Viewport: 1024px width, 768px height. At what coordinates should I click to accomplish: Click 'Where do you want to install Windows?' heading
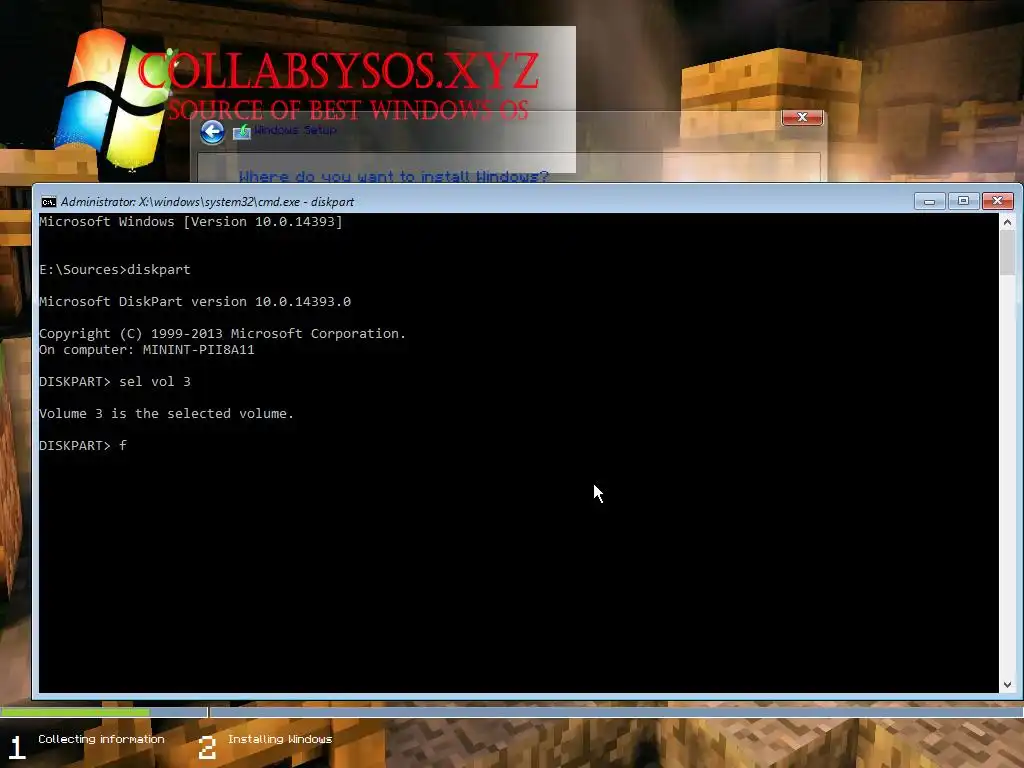(393, 176)
